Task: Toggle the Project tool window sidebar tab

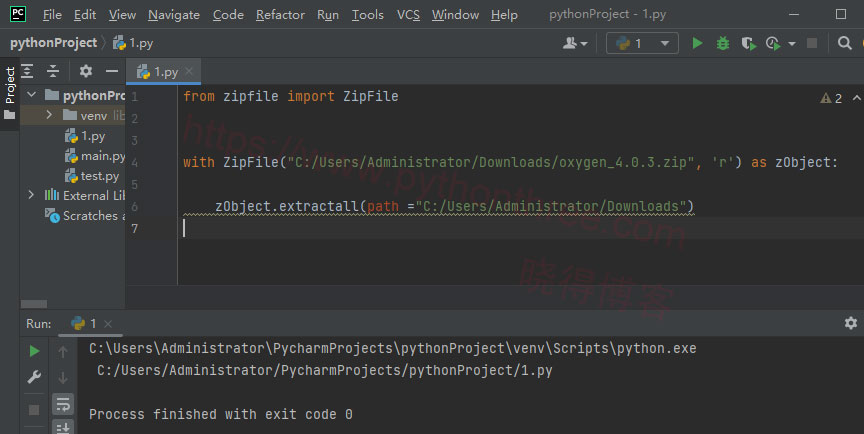Action: click(x=10, y=85)
